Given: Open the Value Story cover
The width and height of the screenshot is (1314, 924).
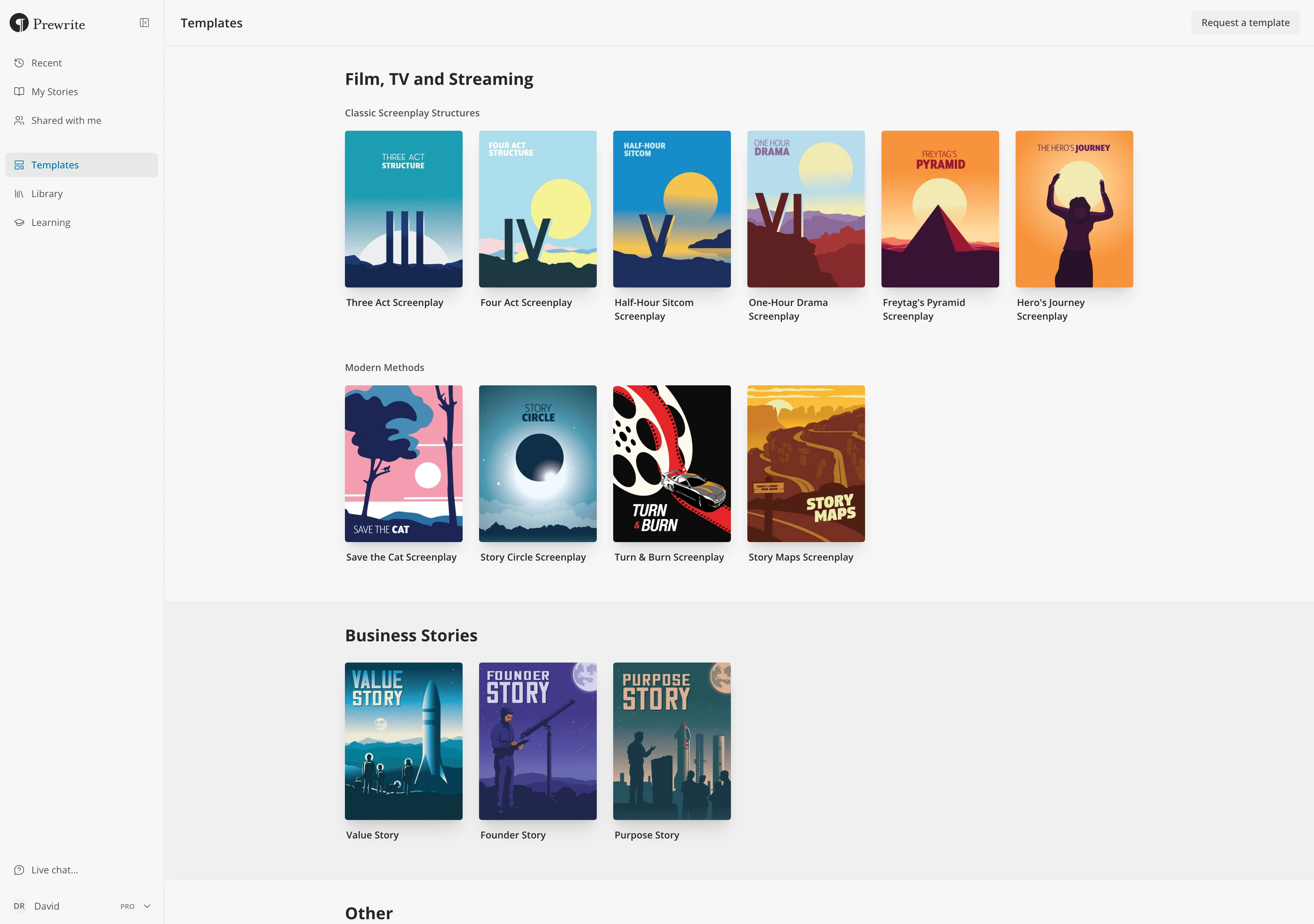Looking at the screenshot, I should coord(403,741).
